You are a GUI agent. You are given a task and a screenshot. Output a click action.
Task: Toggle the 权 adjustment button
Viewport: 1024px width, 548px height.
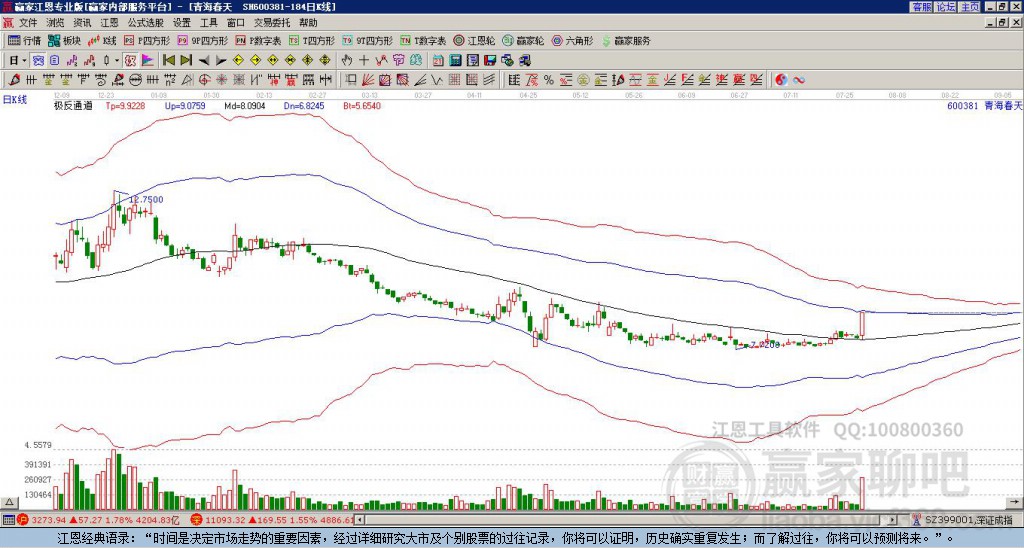tap(130, 61)
